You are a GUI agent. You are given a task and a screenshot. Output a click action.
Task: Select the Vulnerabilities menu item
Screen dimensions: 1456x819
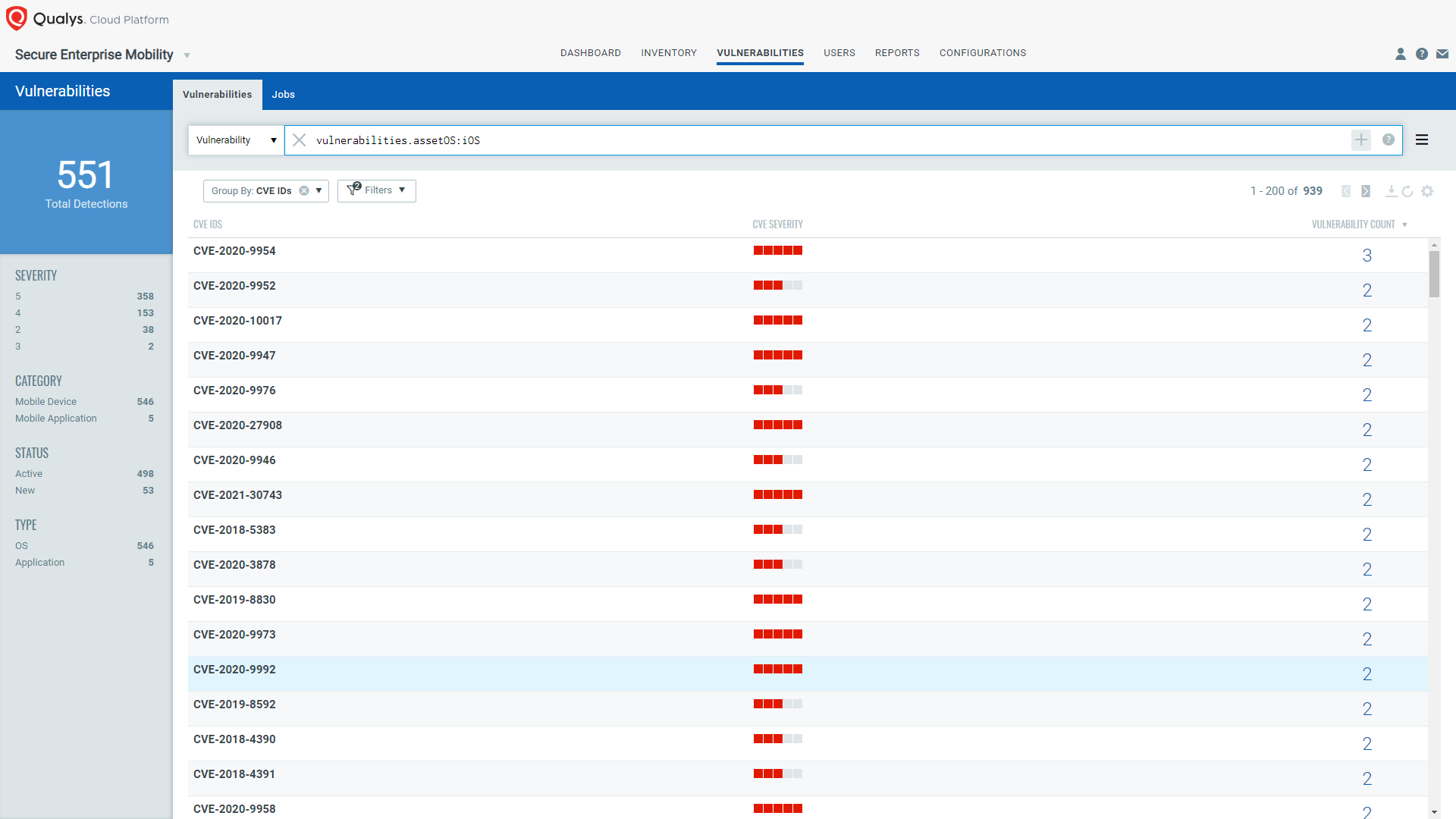coord(760,53)
